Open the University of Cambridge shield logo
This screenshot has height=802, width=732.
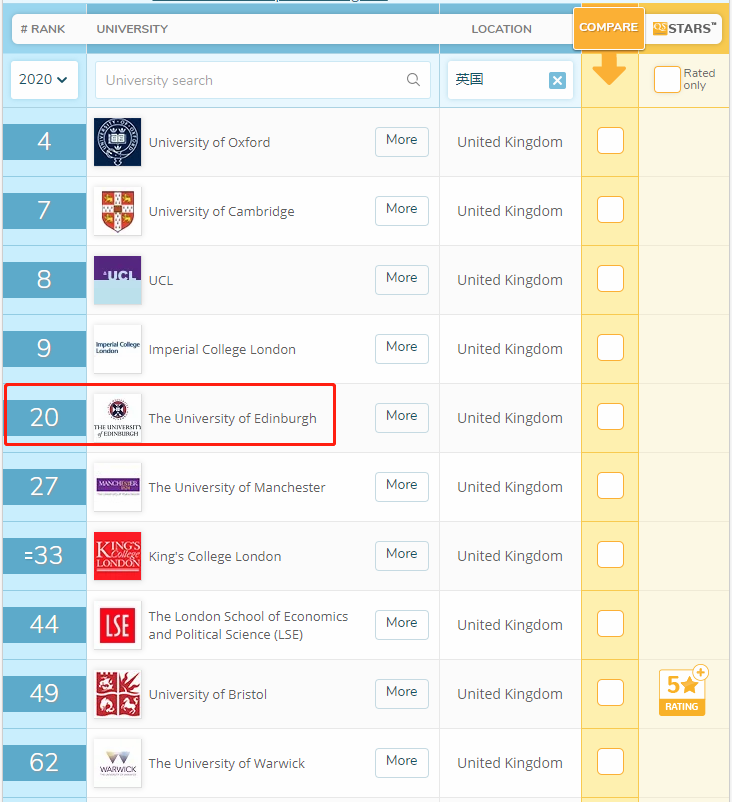pos(118,211)
